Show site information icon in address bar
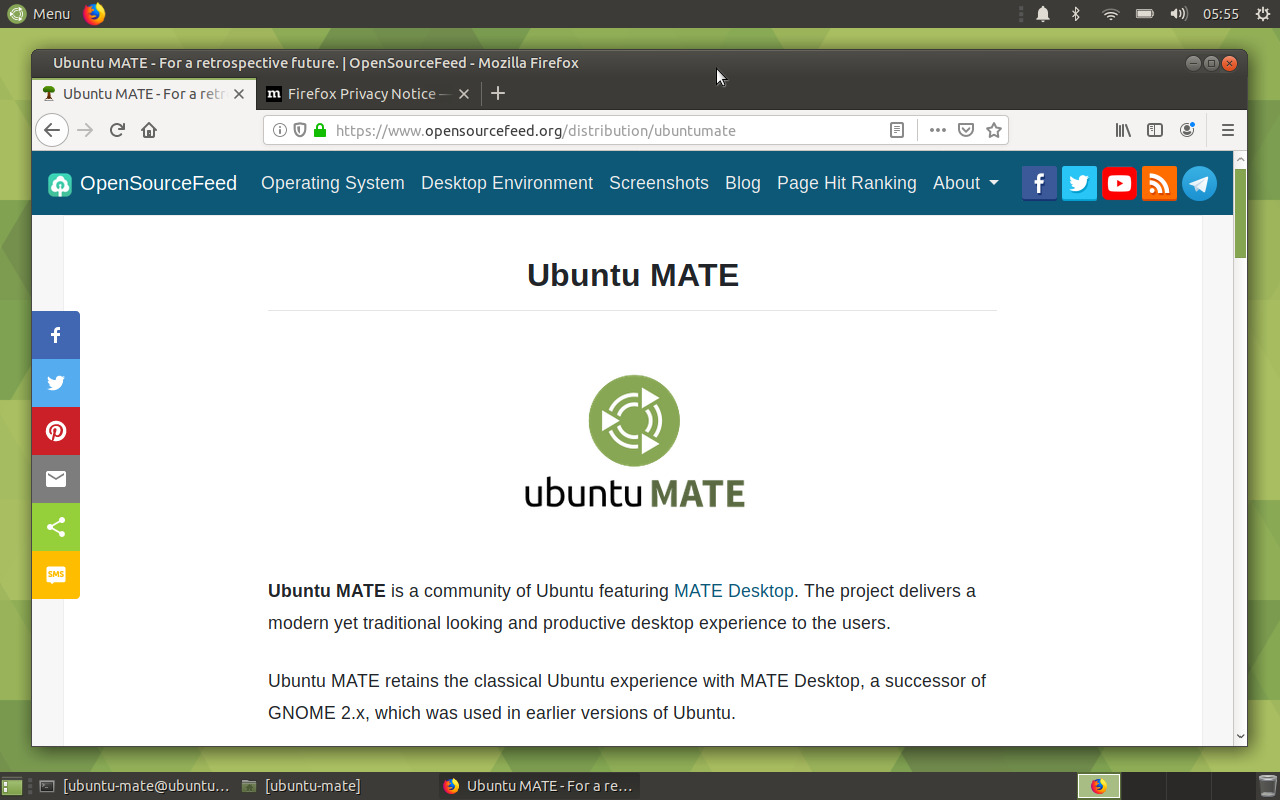This screenshot has height=800, width=1280. 280,130
